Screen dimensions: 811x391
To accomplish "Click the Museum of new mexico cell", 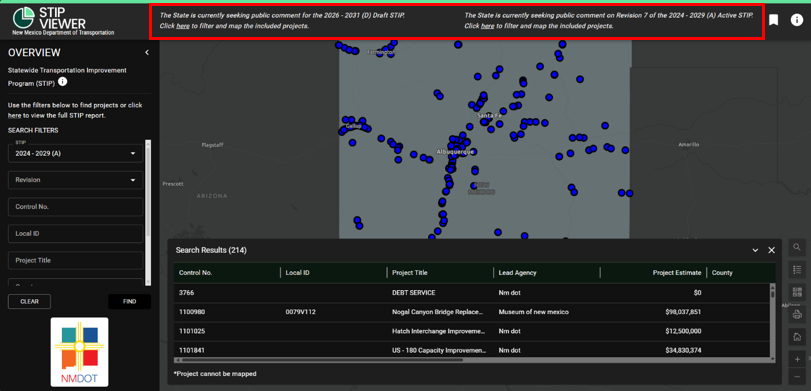I will 534,312.
